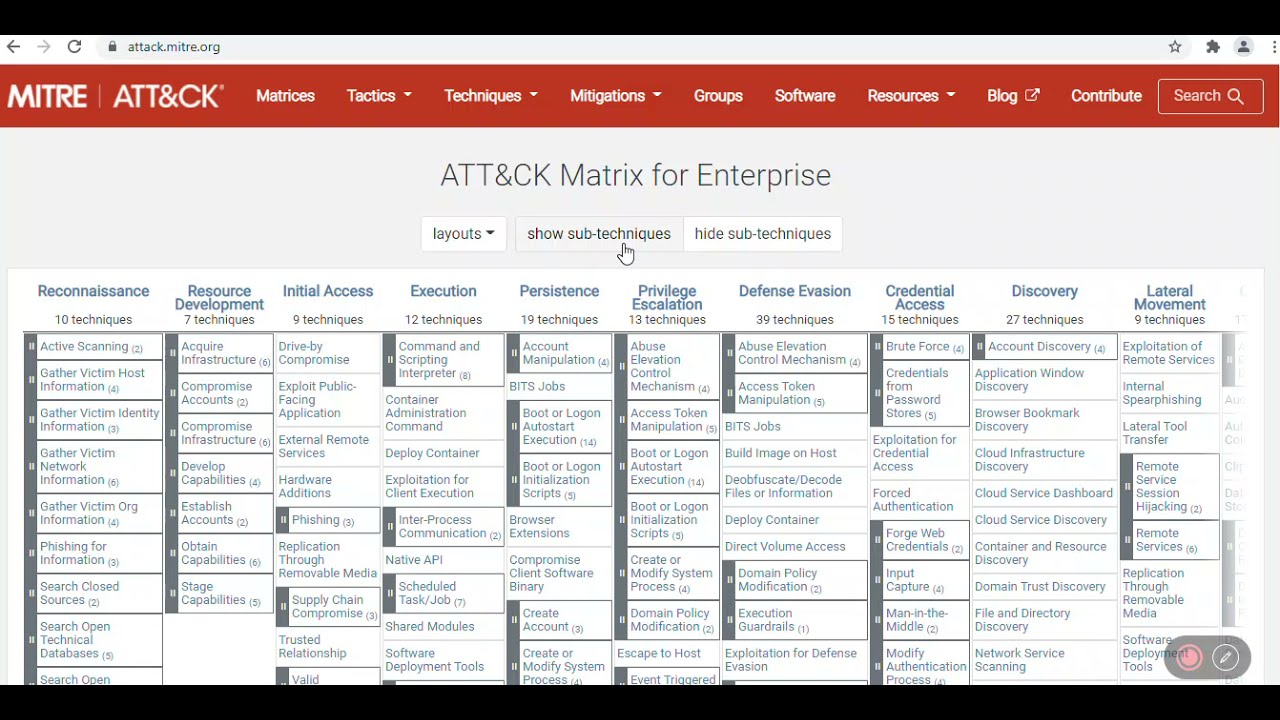1280x720 pixels.
Task: Open the Defense Evasion tactic heading
Action: click(795, 291)
